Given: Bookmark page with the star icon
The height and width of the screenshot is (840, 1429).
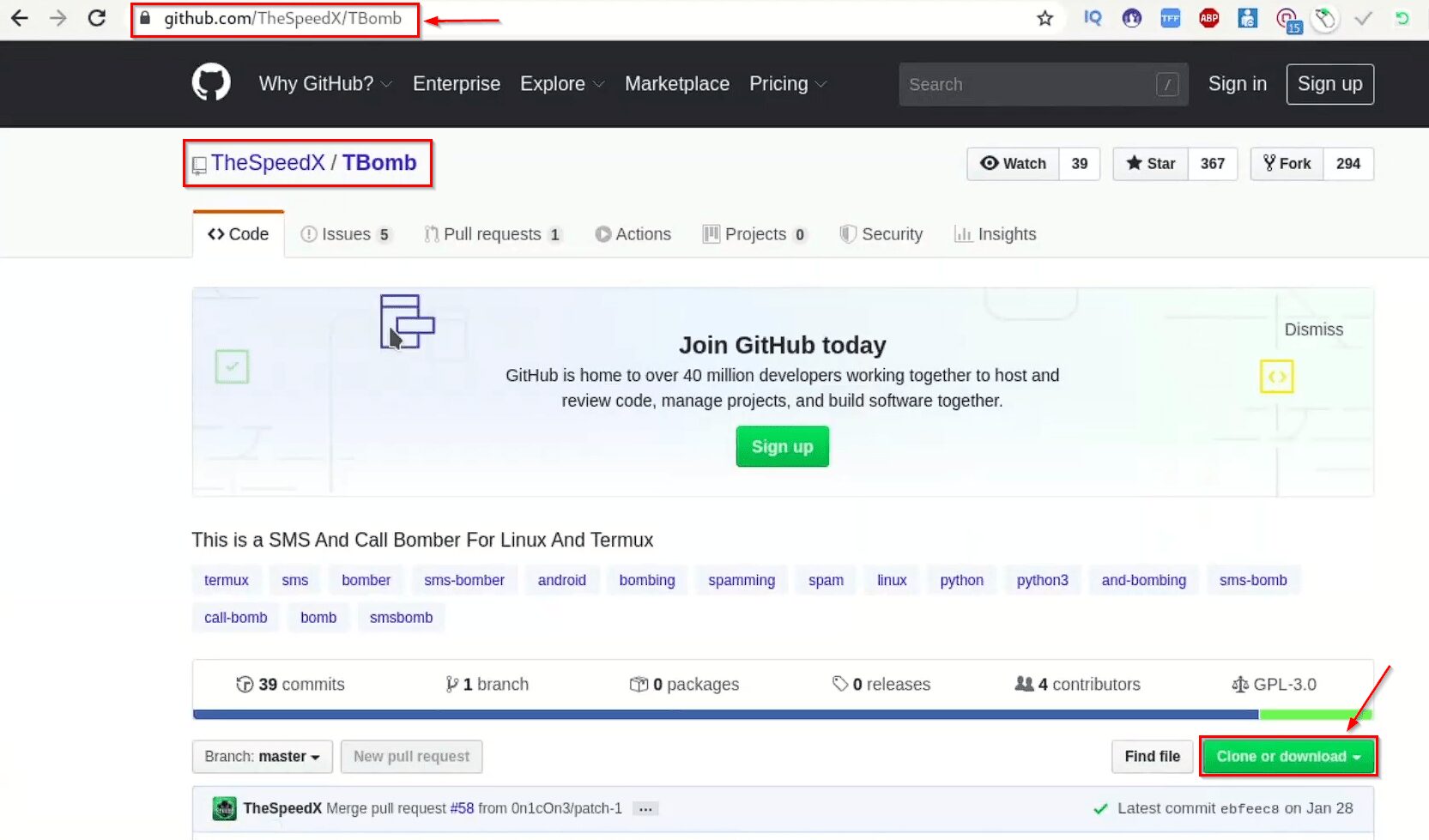Looking at the screenshot, I should [x=1045, y=18].
